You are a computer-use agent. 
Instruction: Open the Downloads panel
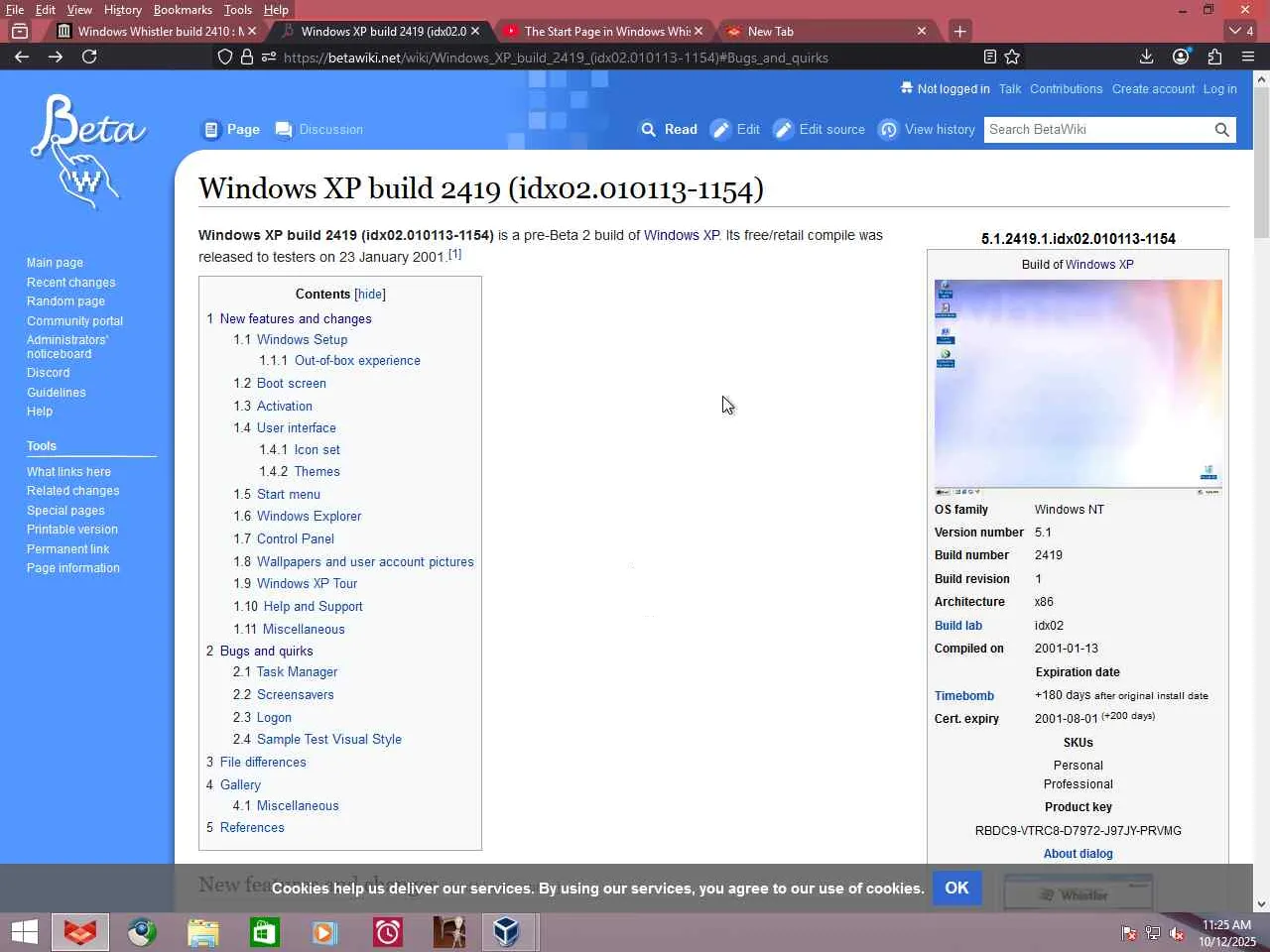click(1146, 57)
